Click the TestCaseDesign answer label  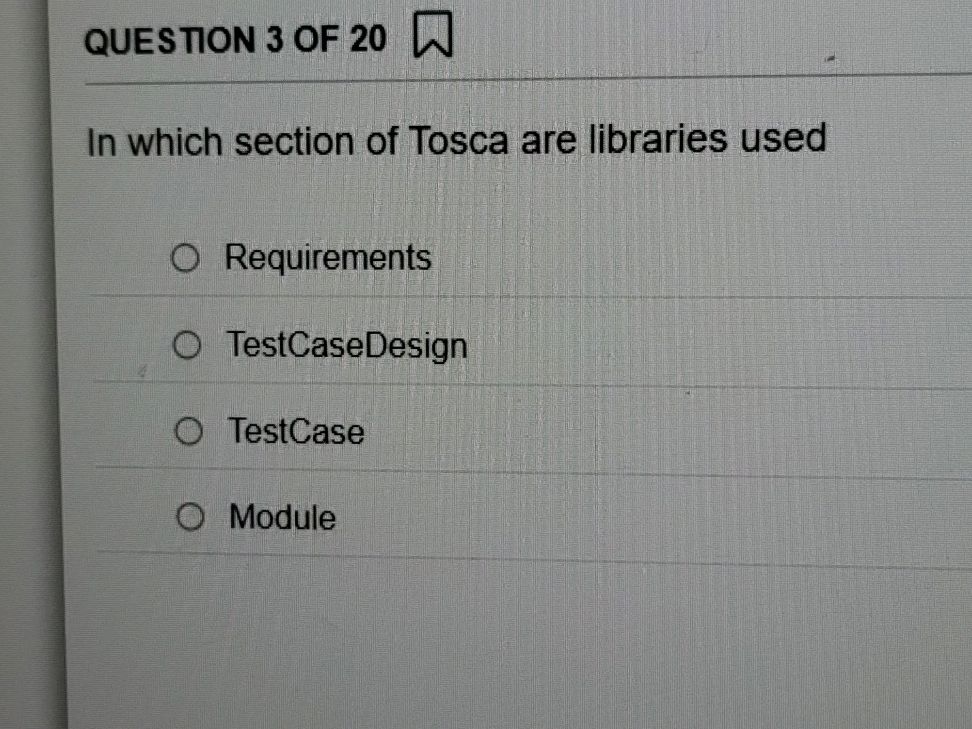[x=347, y=345]
